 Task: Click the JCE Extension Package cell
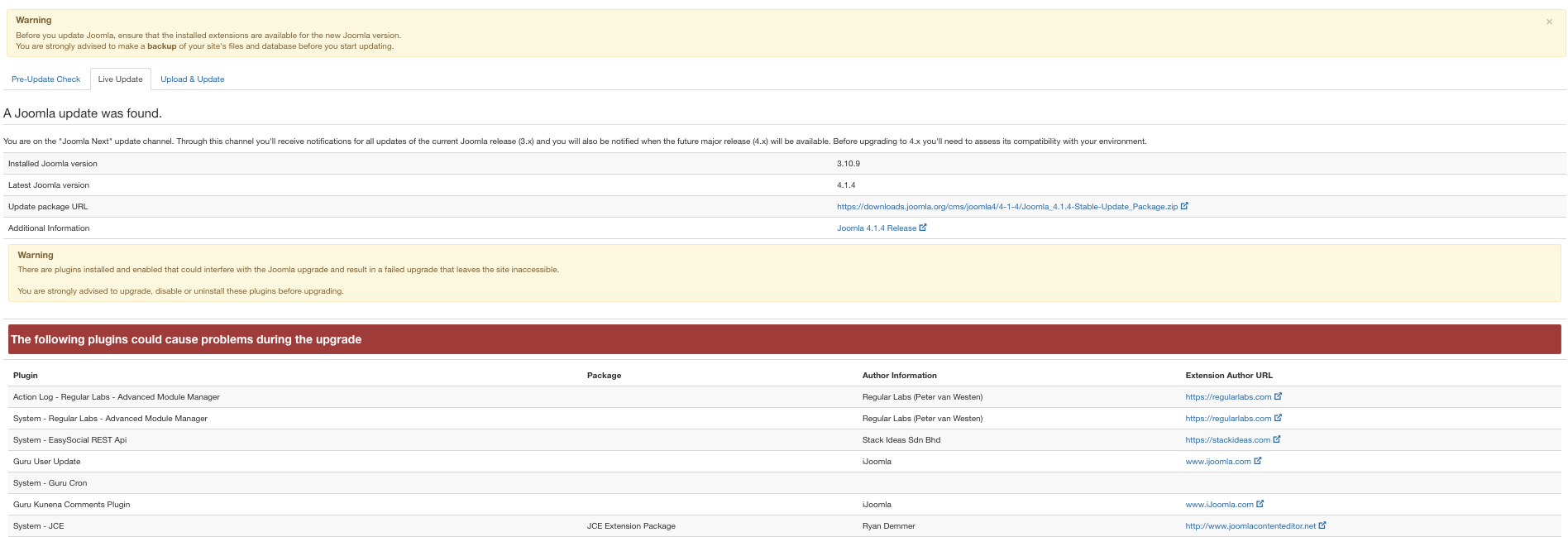(631, 526)
